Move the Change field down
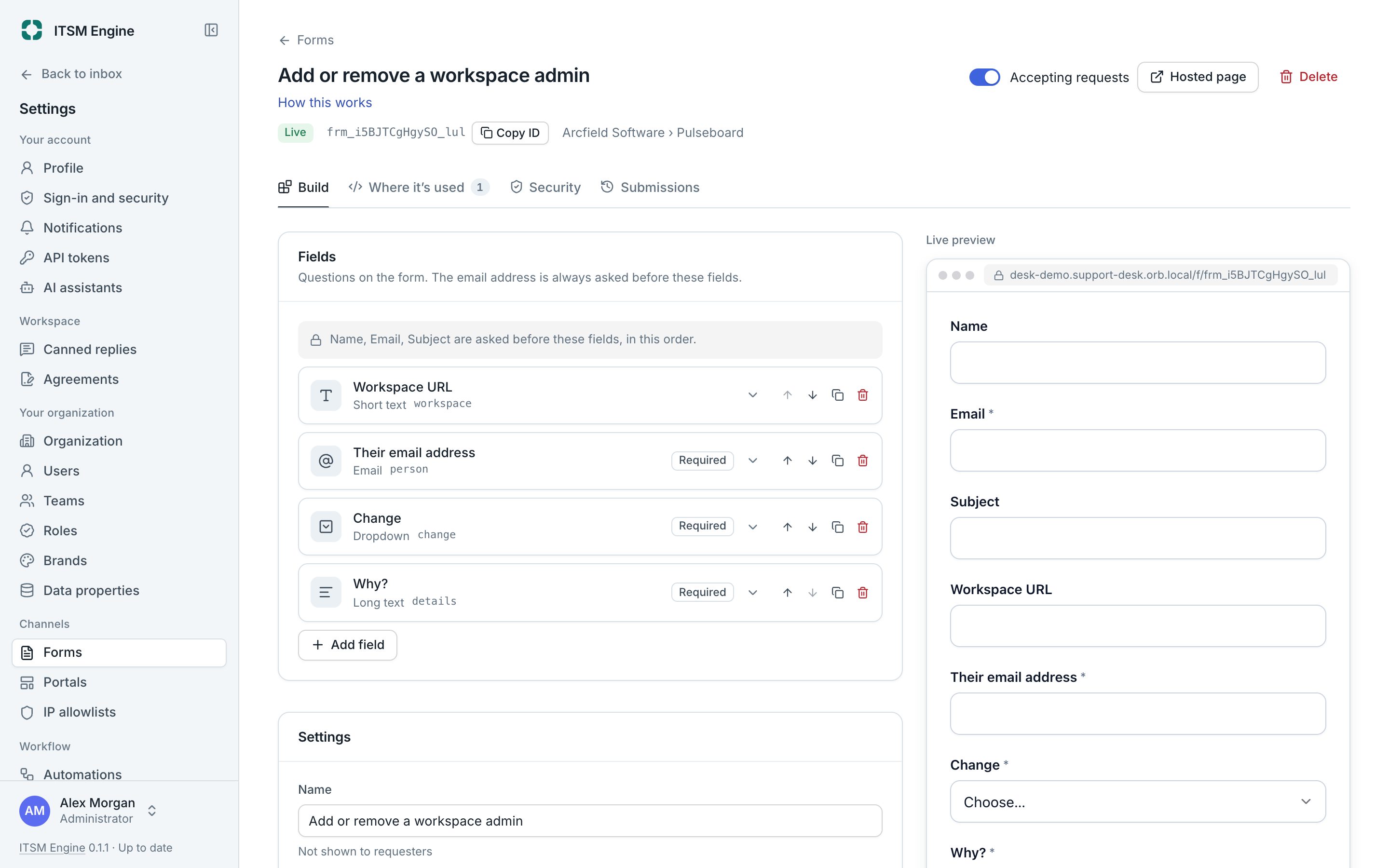Viewport: 1389px width, 868px height. pos(812,527)
